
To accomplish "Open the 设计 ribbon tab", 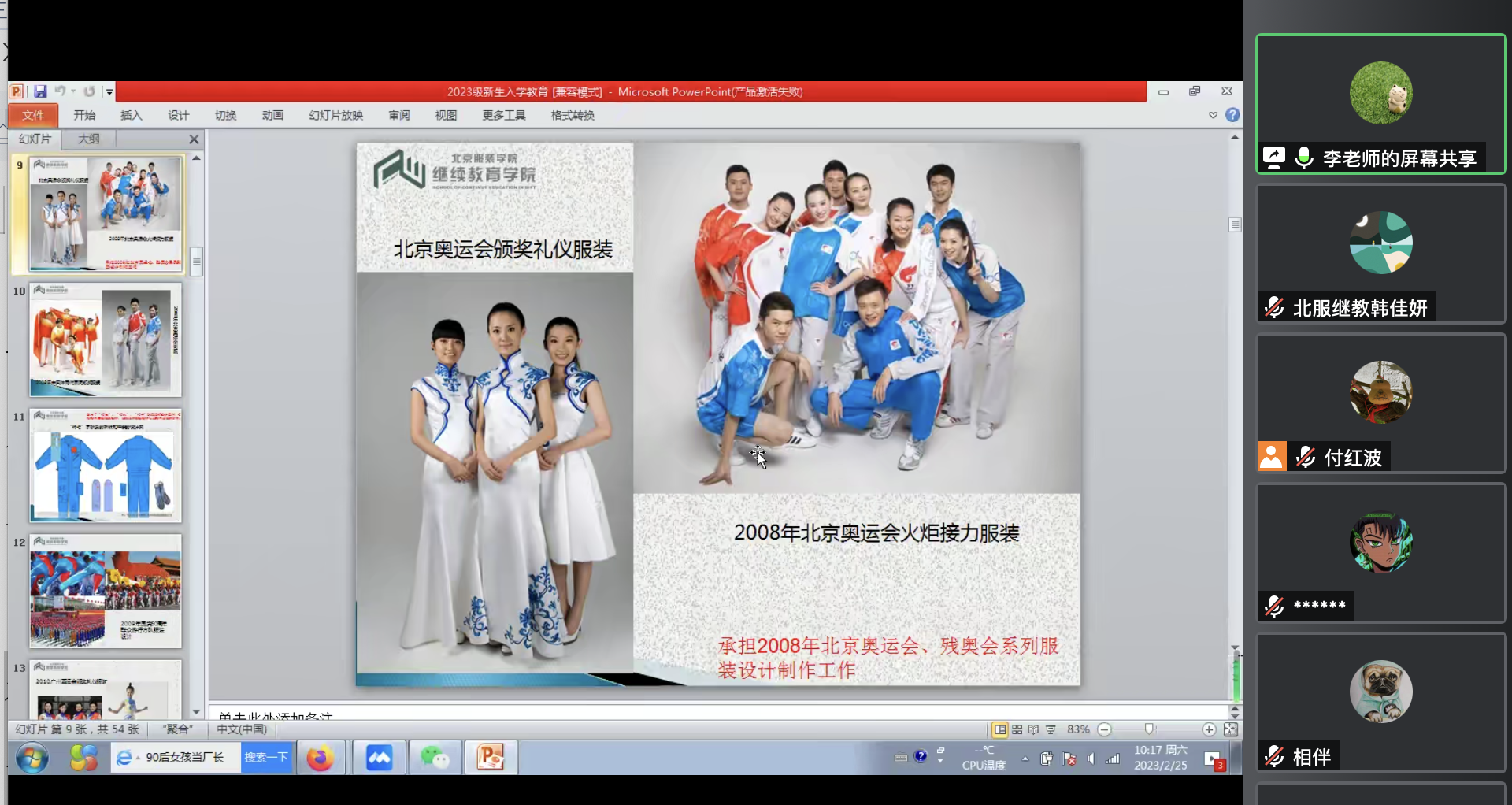I will [x=179, y=115].
